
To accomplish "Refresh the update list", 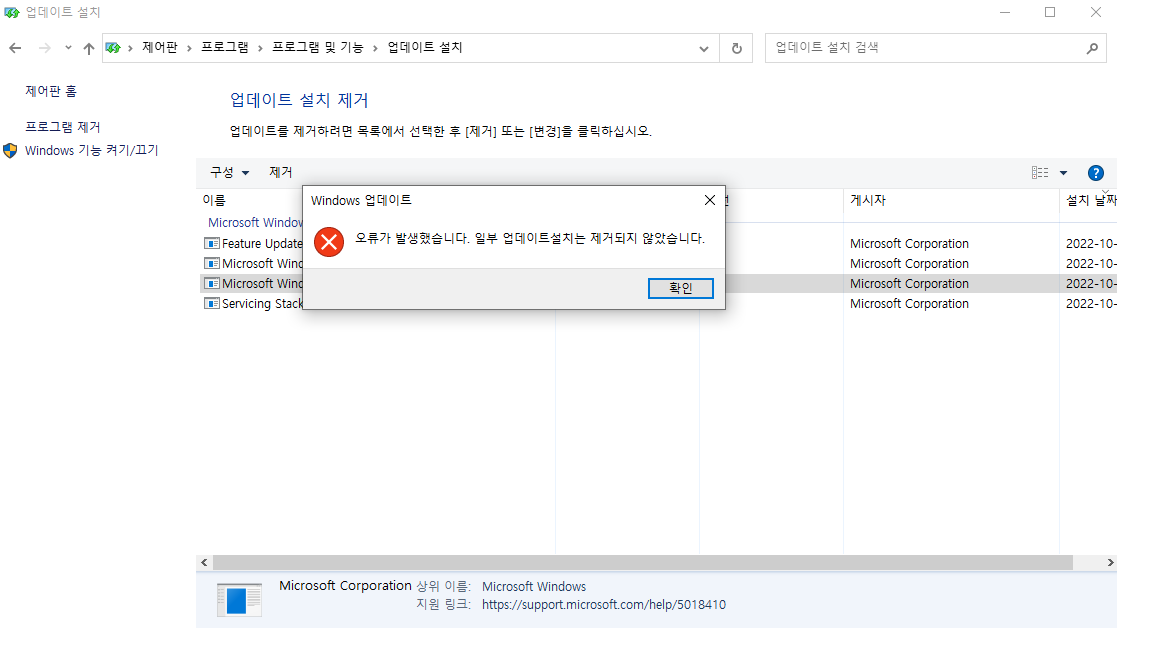I will pos(736,48).
